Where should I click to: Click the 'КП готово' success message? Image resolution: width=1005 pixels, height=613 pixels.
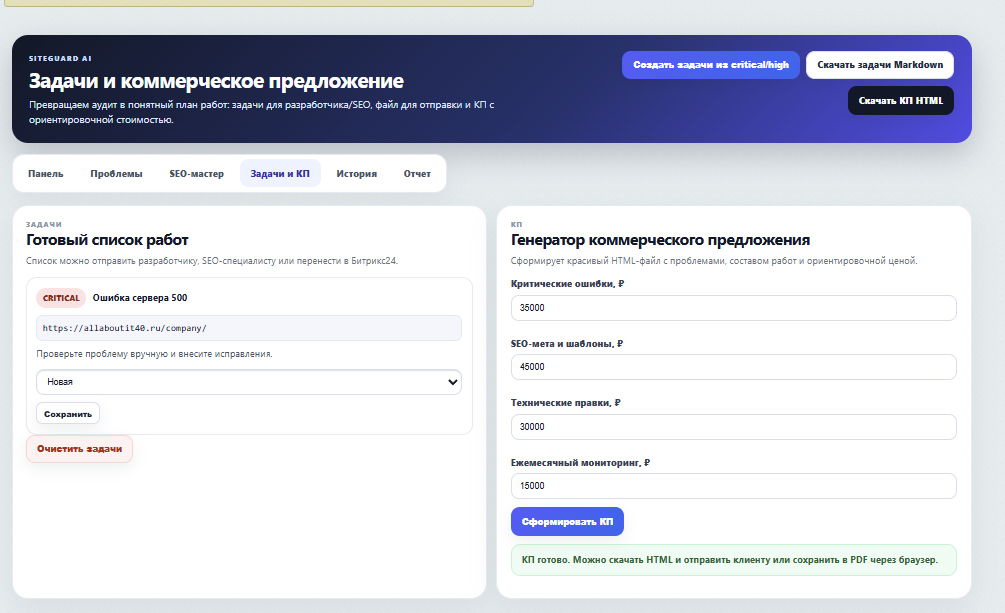[733, 560]
